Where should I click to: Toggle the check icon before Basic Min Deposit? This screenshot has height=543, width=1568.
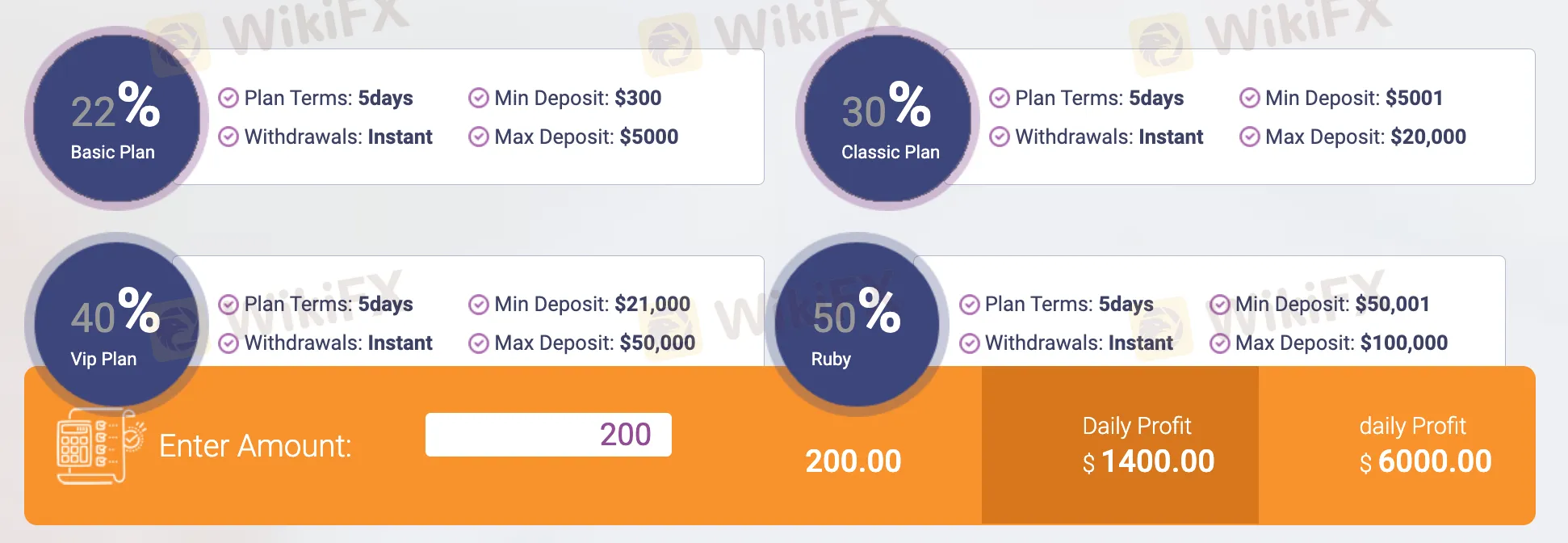[x=478, y=98]
